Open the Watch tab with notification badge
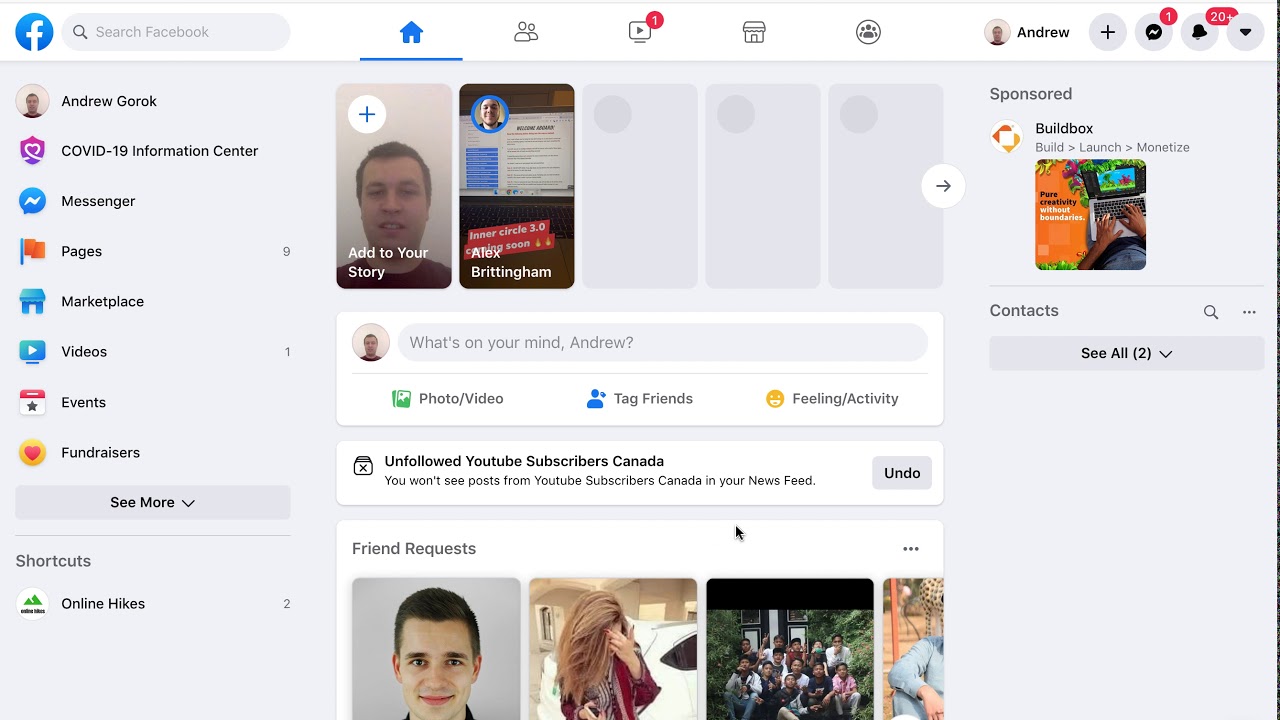Image resolution: width=1280 pixels, height=720 pixels. tap(641, 32)
